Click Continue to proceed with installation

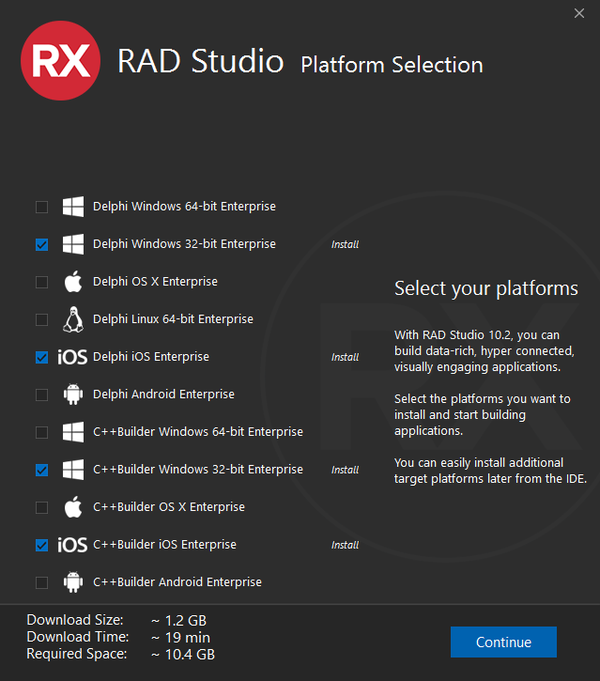pyautogui.click(x=504, y=642)
